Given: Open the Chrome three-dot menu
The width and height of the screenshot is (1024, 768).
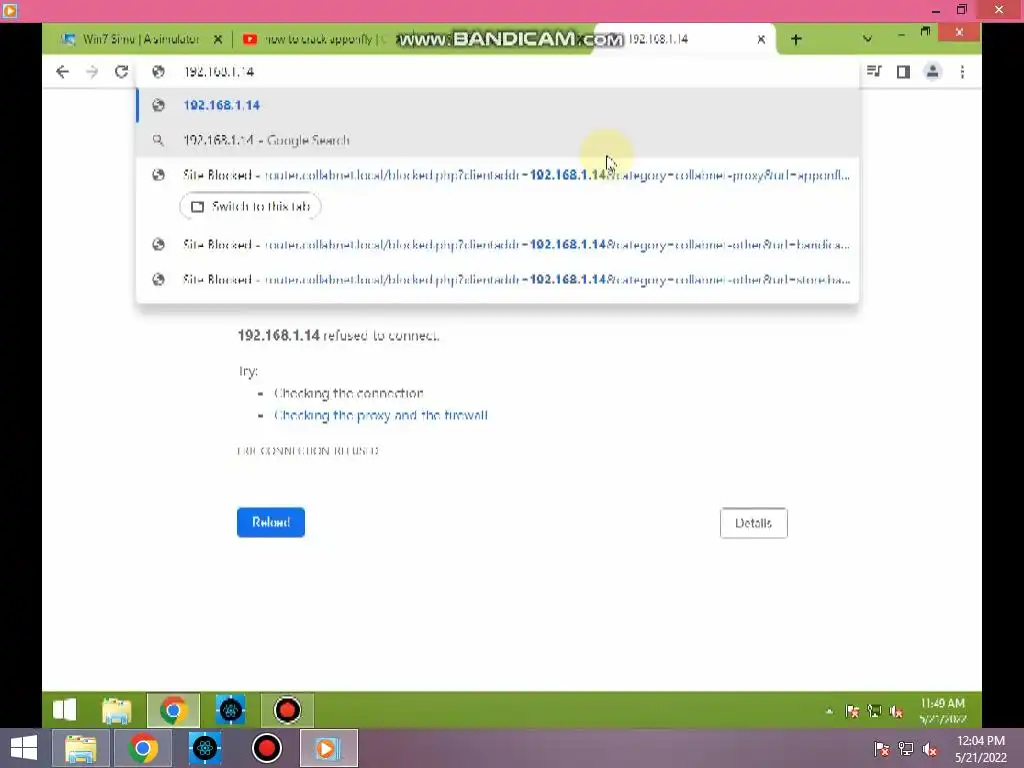Looking at the screenshot, I should click(962, 72).
